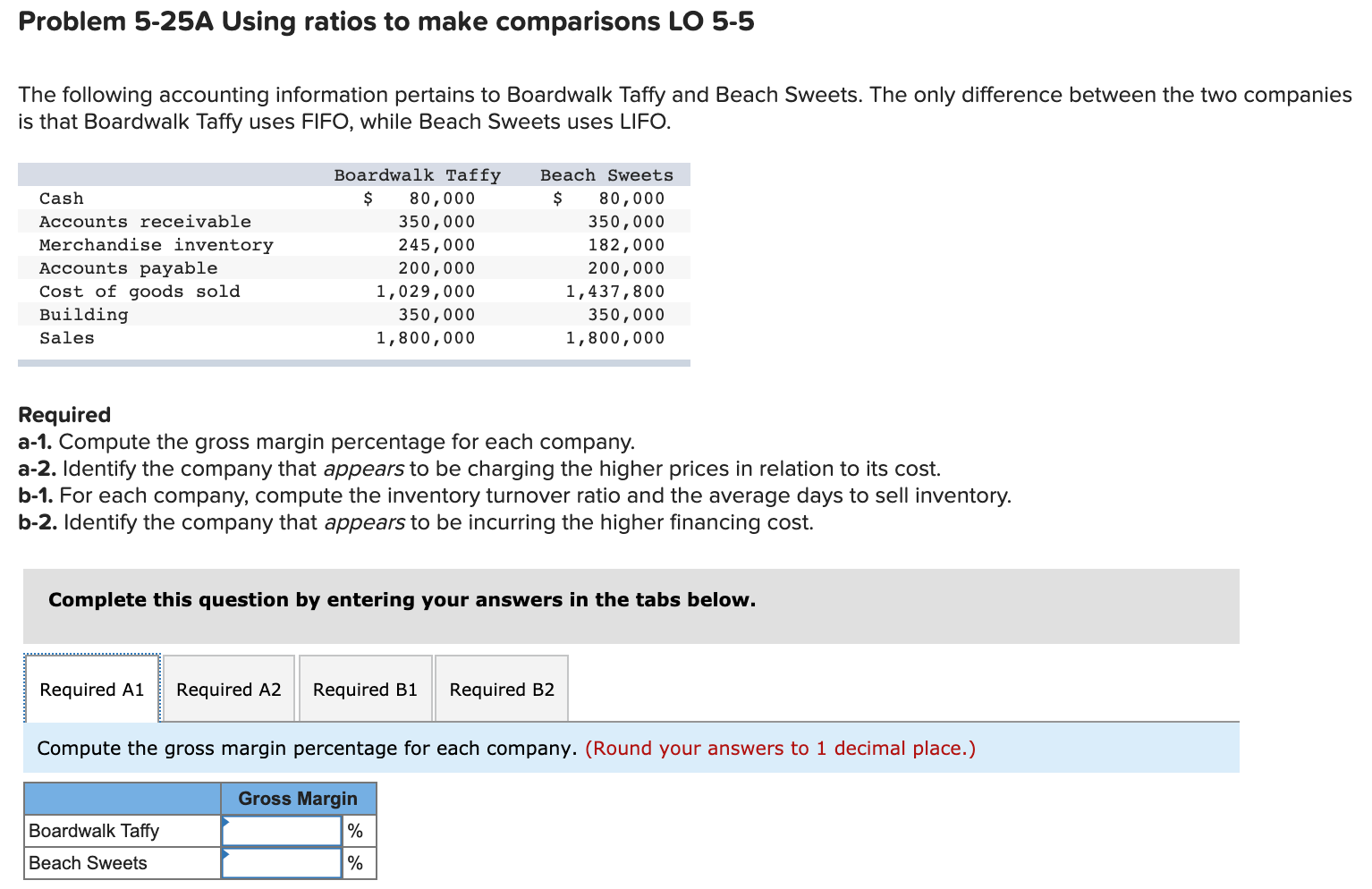Select the Sales figure 1,800,000
1372x889 pixels.
coord(426,337)
